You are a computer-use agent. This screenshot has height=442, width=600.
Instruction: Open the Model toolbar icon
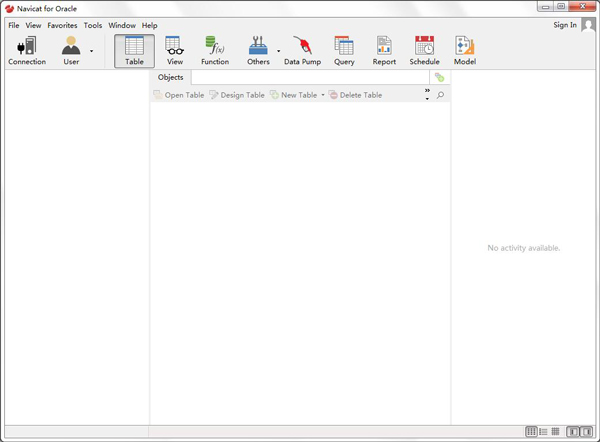[465, 51]
